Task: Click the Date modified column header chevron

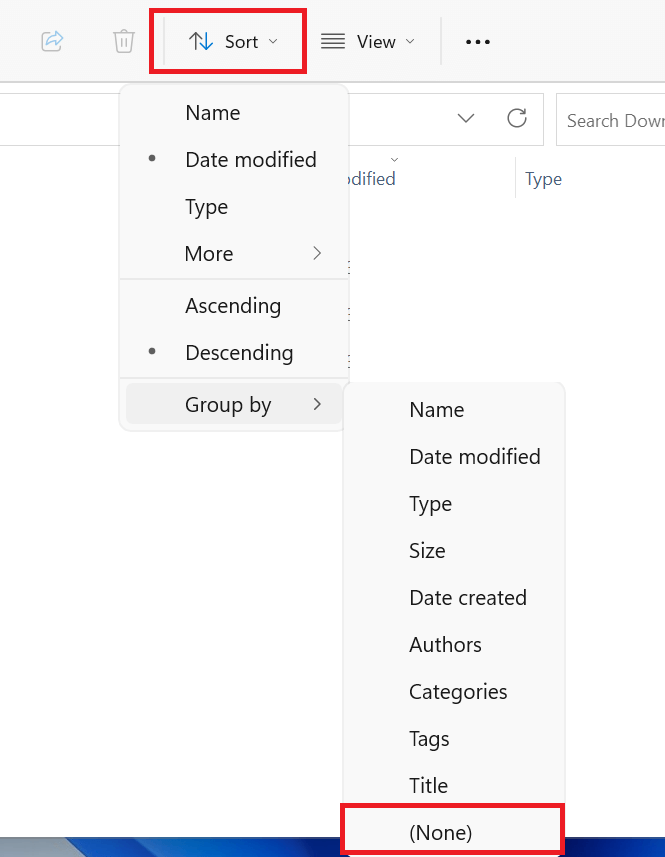Action: 394,159
